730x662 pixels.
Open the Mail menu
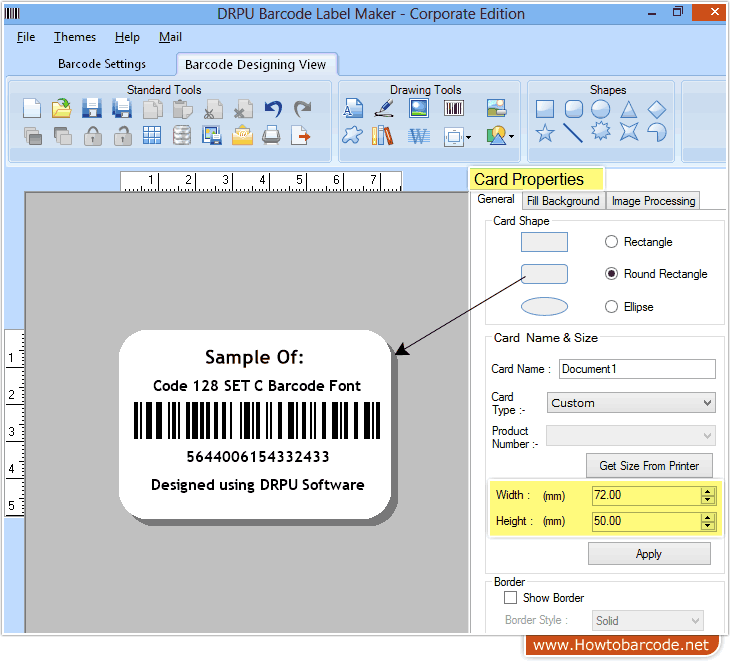tap(170, 37)
